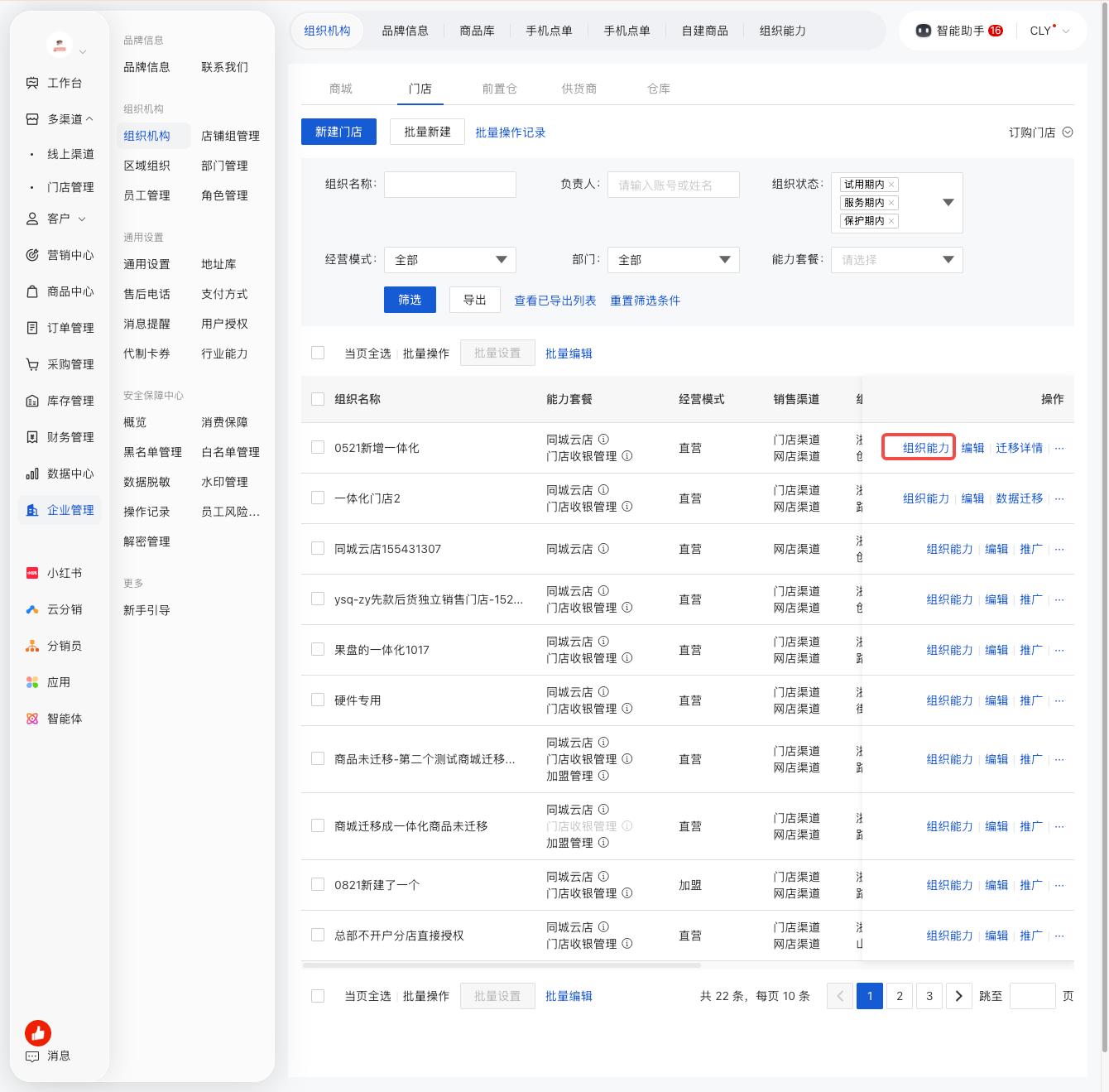This screenshot has width=1109, height=1092.
Task: Select checkbox for 果盘的一体化1017
Action: coord(318,649)
